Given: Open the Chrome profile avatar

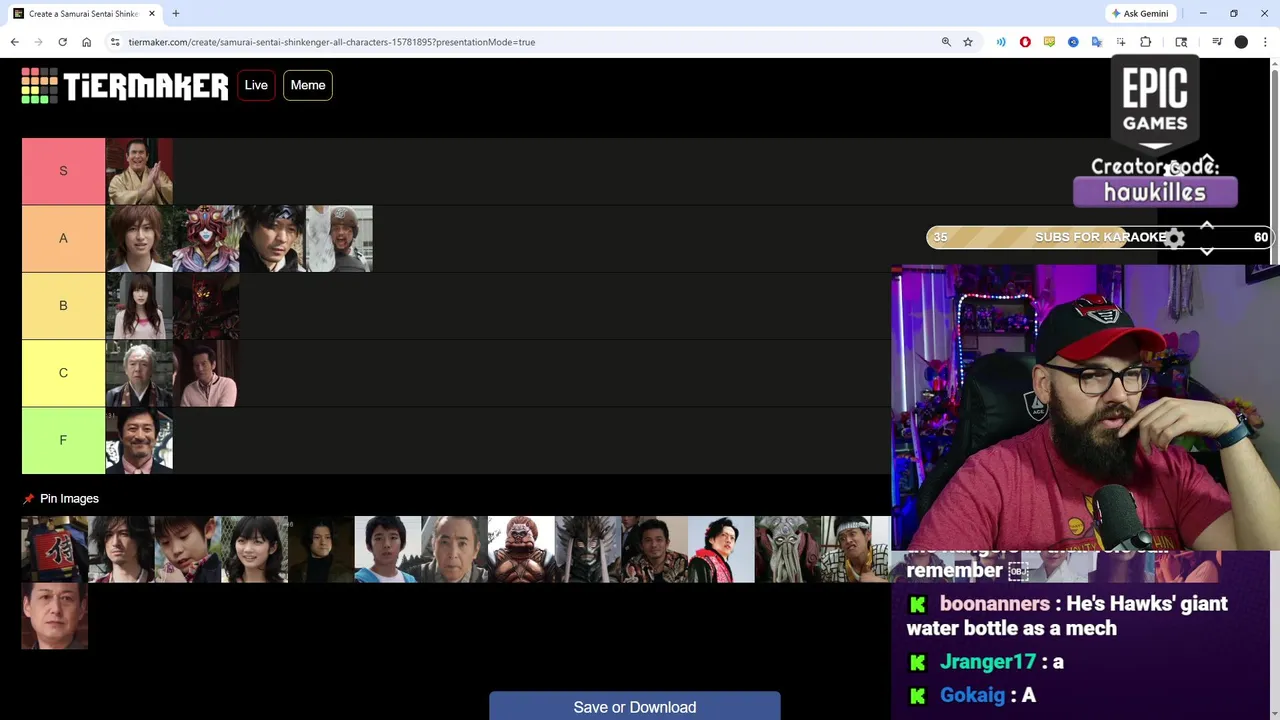Looking at the screenshot, I should tap(1241, 42).
